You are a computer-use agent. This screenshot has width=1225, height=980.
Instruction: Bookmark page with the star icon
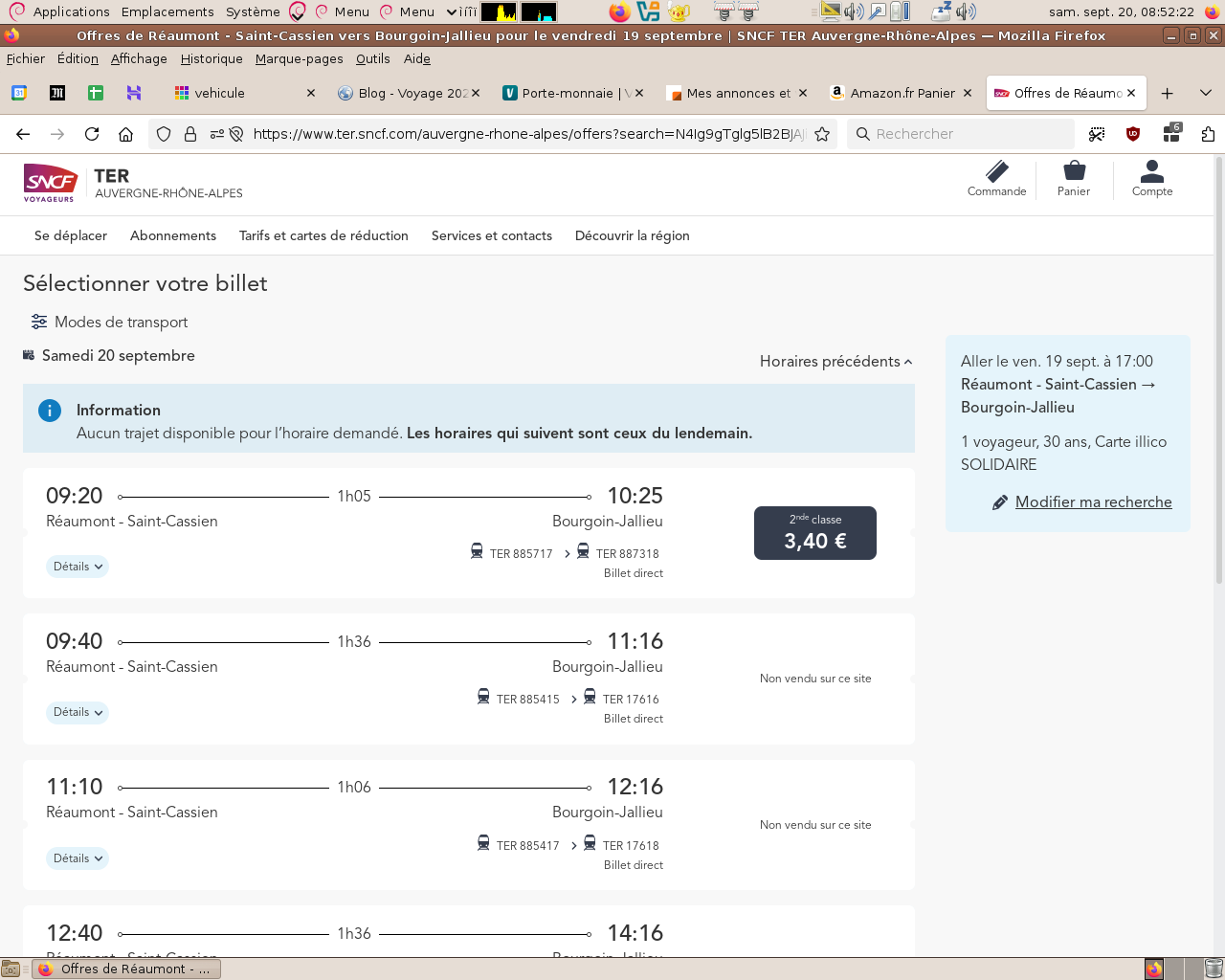[822, 134]
